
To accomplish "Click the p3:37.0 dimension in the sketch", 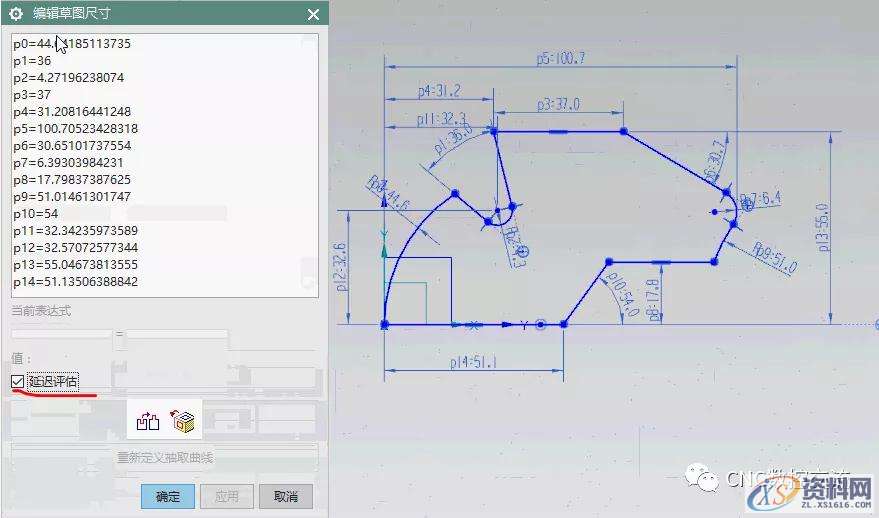I will (x=558, y=104).
